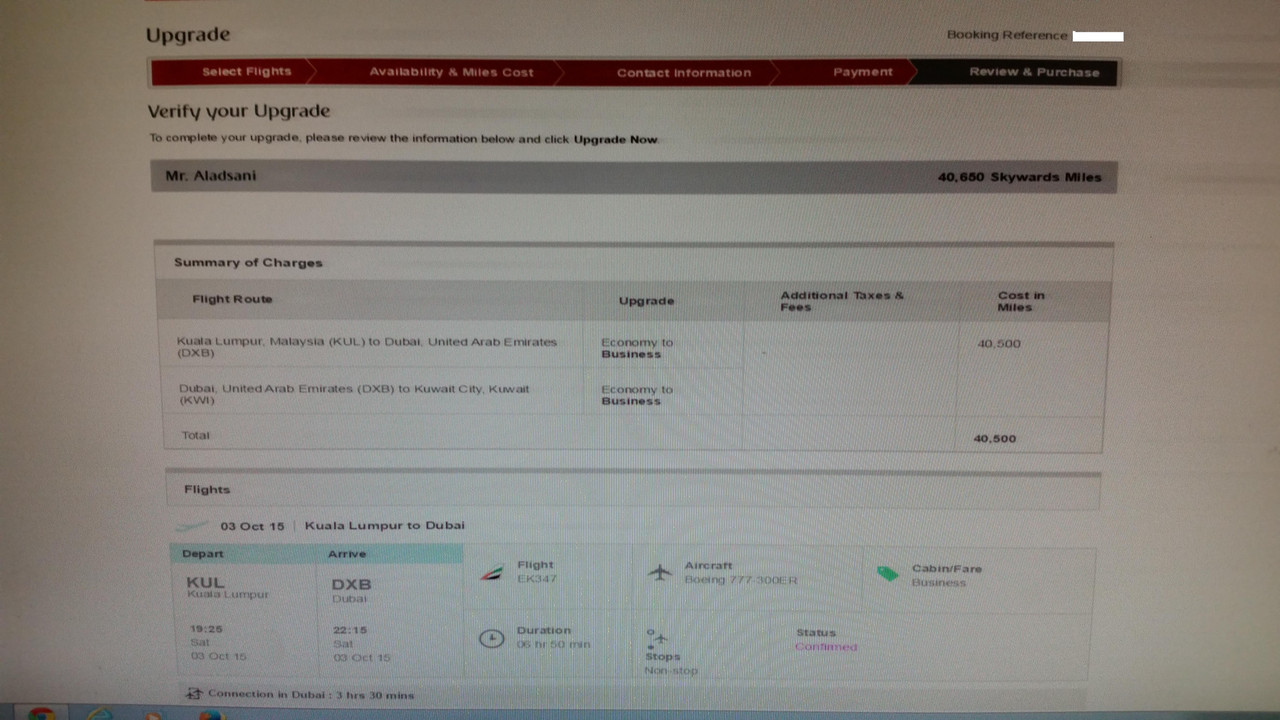Click the Arrive column header
1280x720 pixels.
coord(347,554)
